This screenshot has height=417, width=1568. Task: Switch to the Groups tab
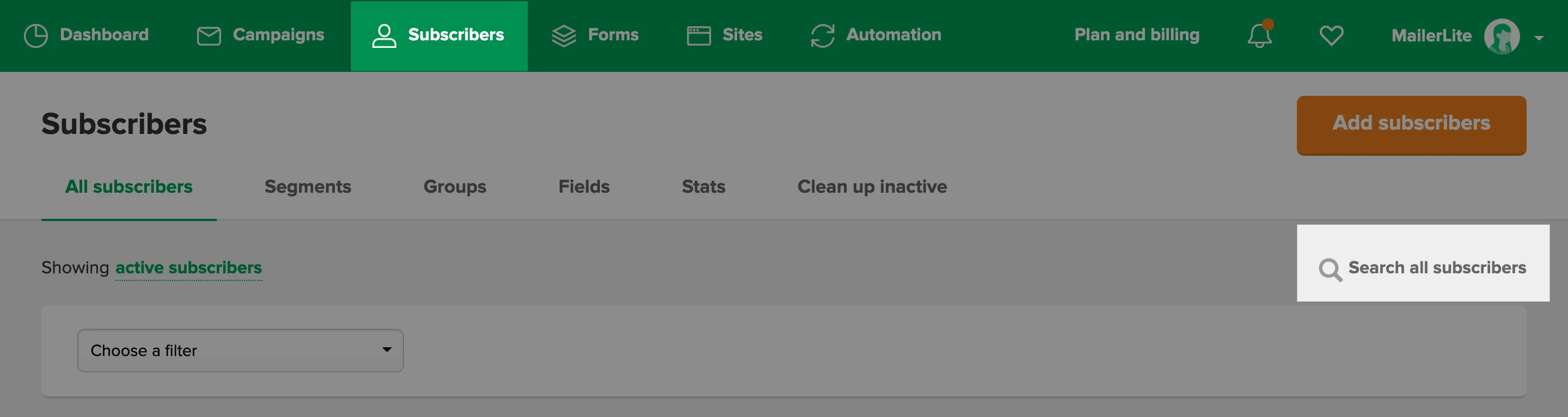pyautogui.click(x=455, y=187)
